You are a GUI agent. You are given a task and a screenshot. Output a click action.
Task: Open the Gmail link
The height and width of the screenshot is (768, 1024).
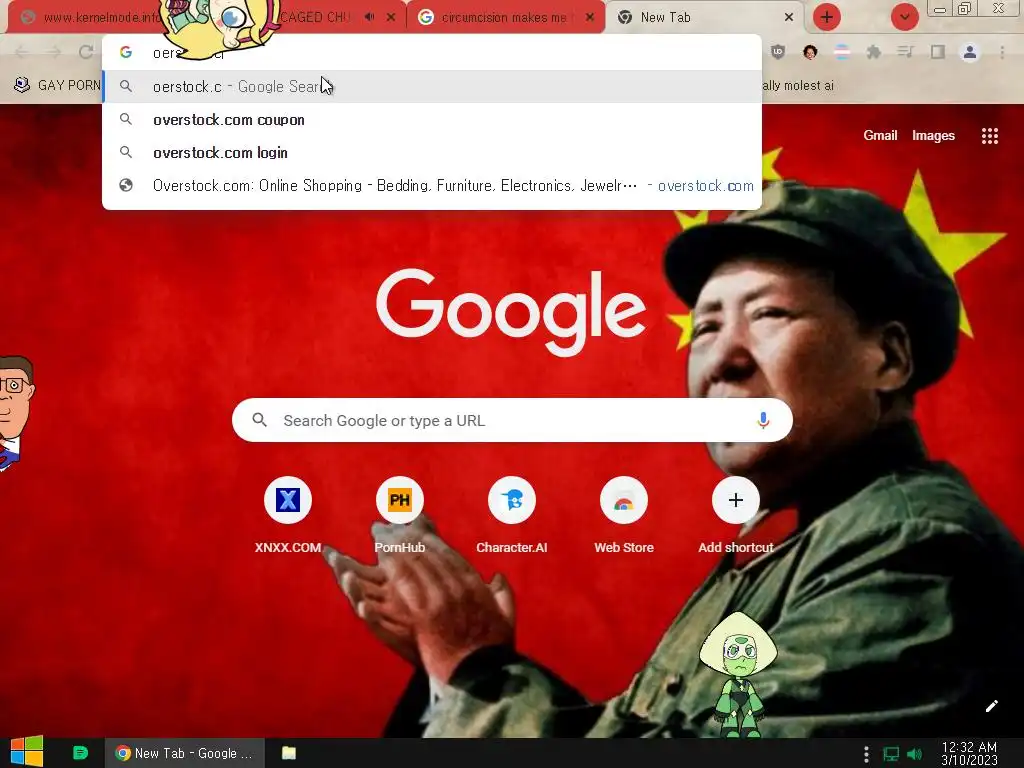880,135
